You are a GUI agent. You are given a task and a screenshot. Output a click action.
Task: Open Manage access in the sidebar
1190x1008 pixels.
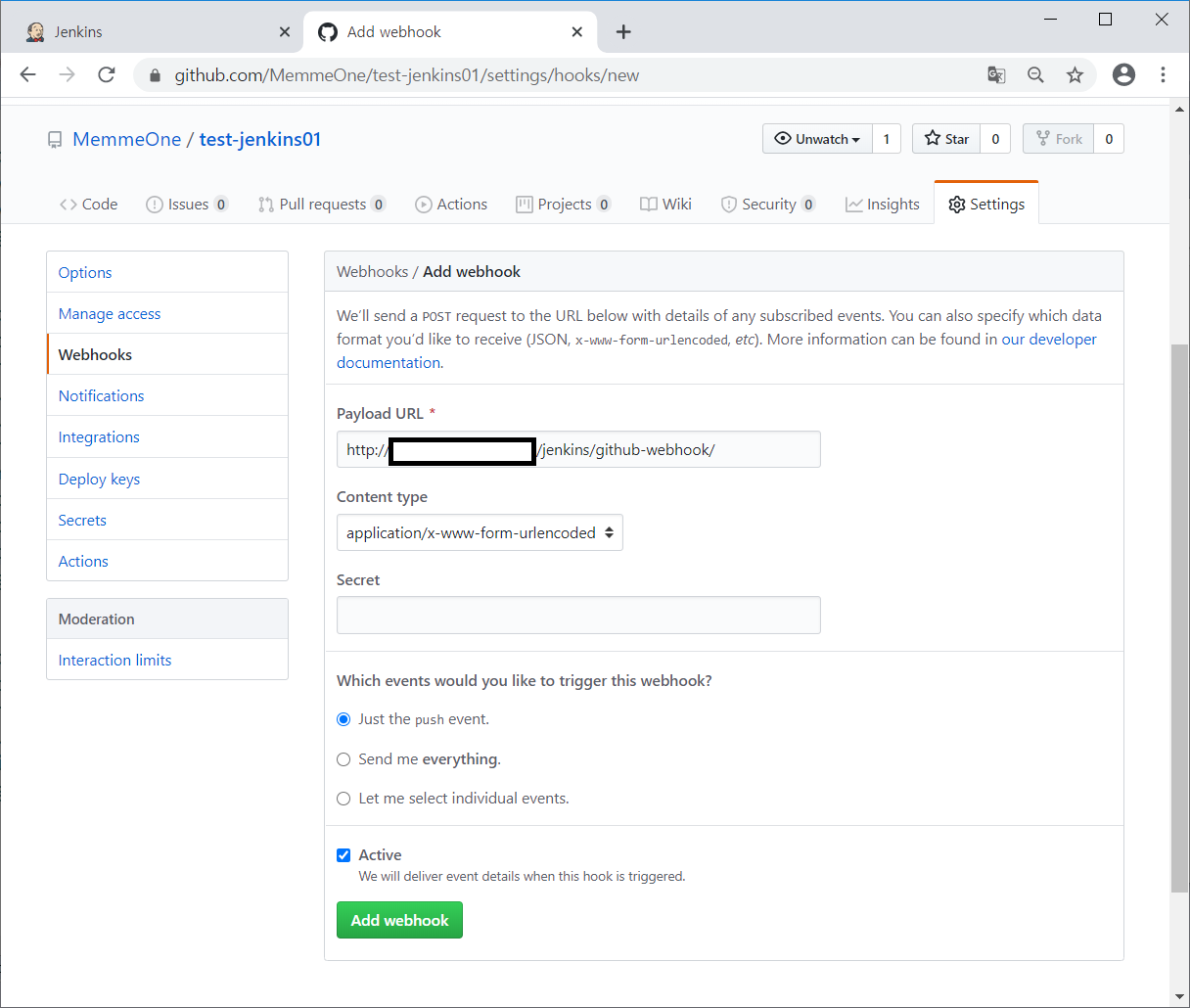tap(167, 313)
